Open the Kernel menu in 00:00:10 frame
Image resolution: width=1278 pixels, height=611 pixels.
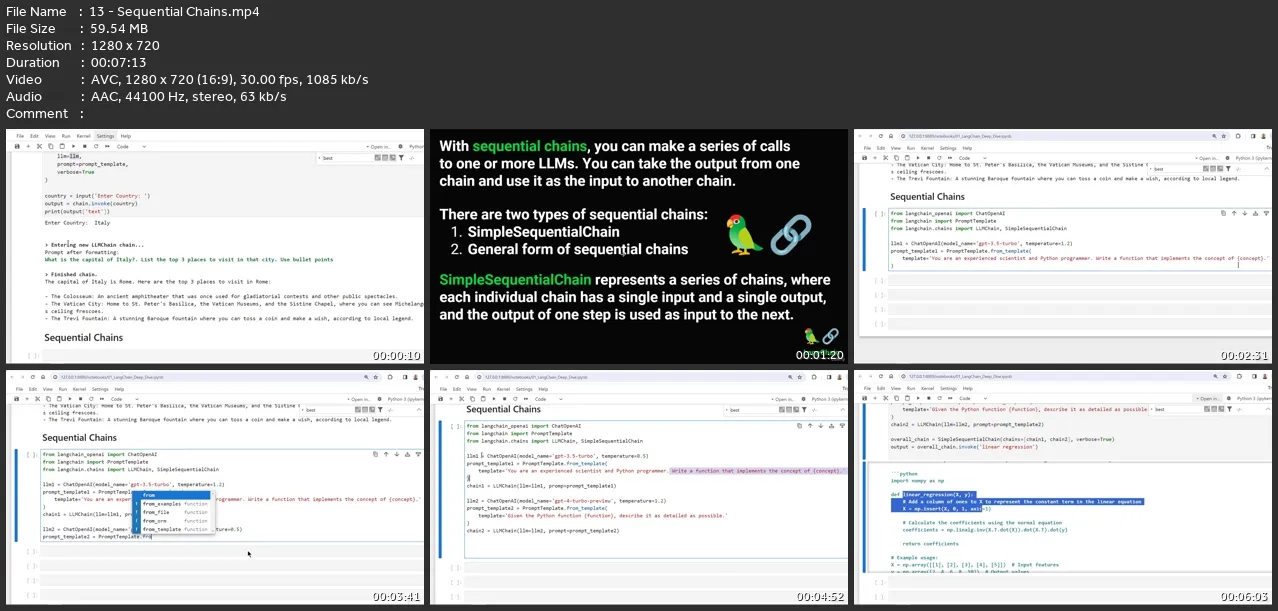tap(83, 136)
